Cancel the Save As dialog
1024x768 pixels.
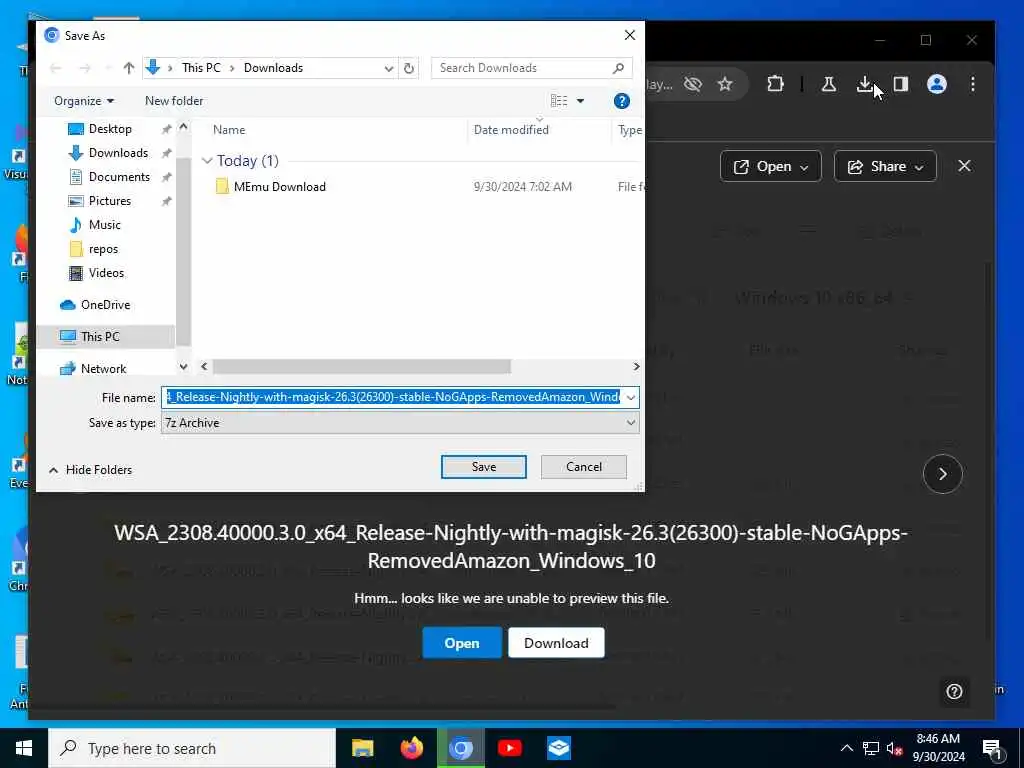point(584,466)
